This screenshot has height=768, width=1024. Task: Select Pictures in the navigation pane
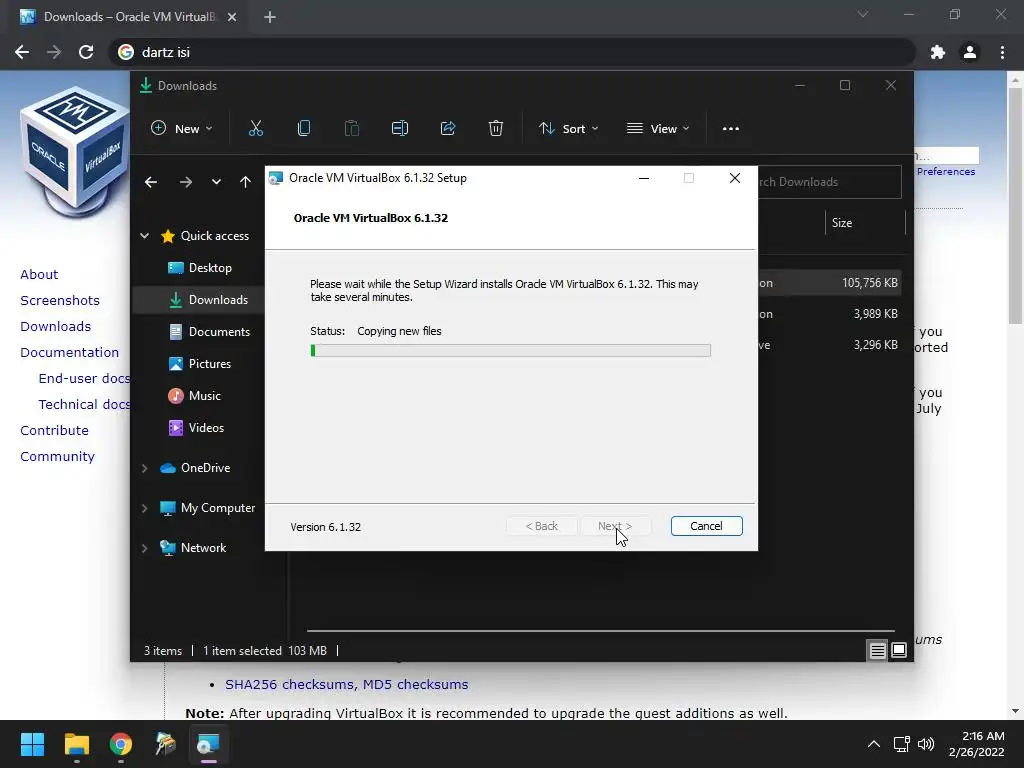point(200,364)
